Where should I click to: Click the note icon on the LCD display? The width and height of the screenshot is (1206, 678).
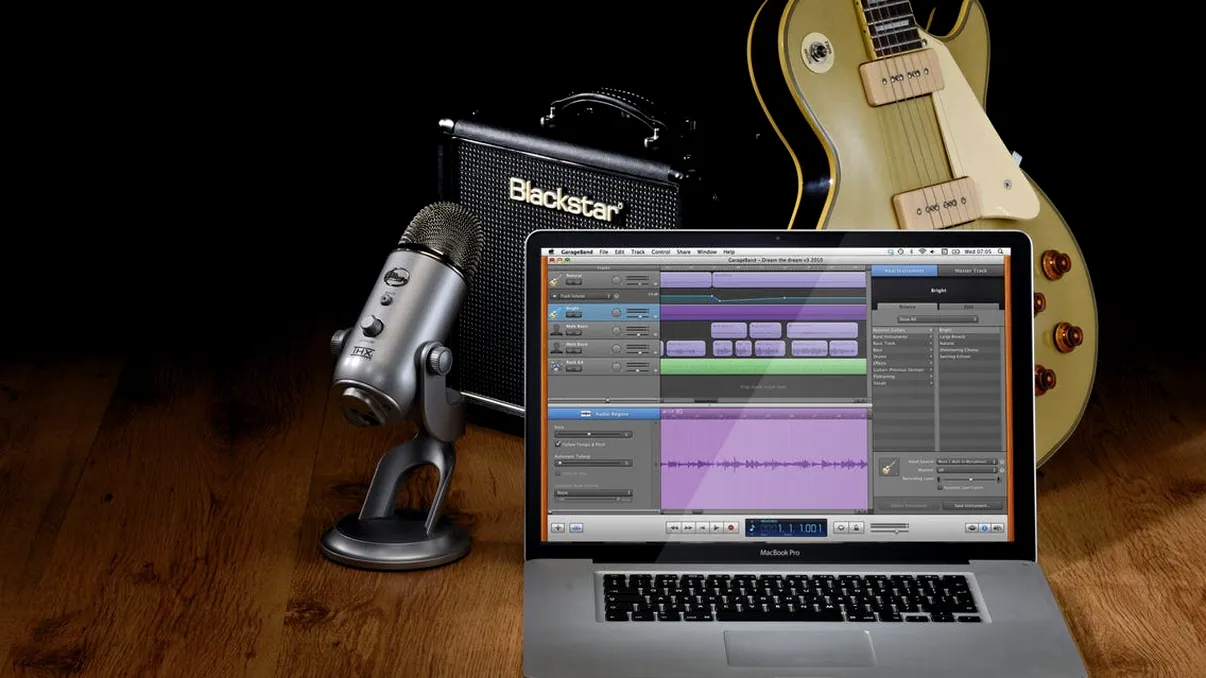pyautogui.click(x=753, y=528)
